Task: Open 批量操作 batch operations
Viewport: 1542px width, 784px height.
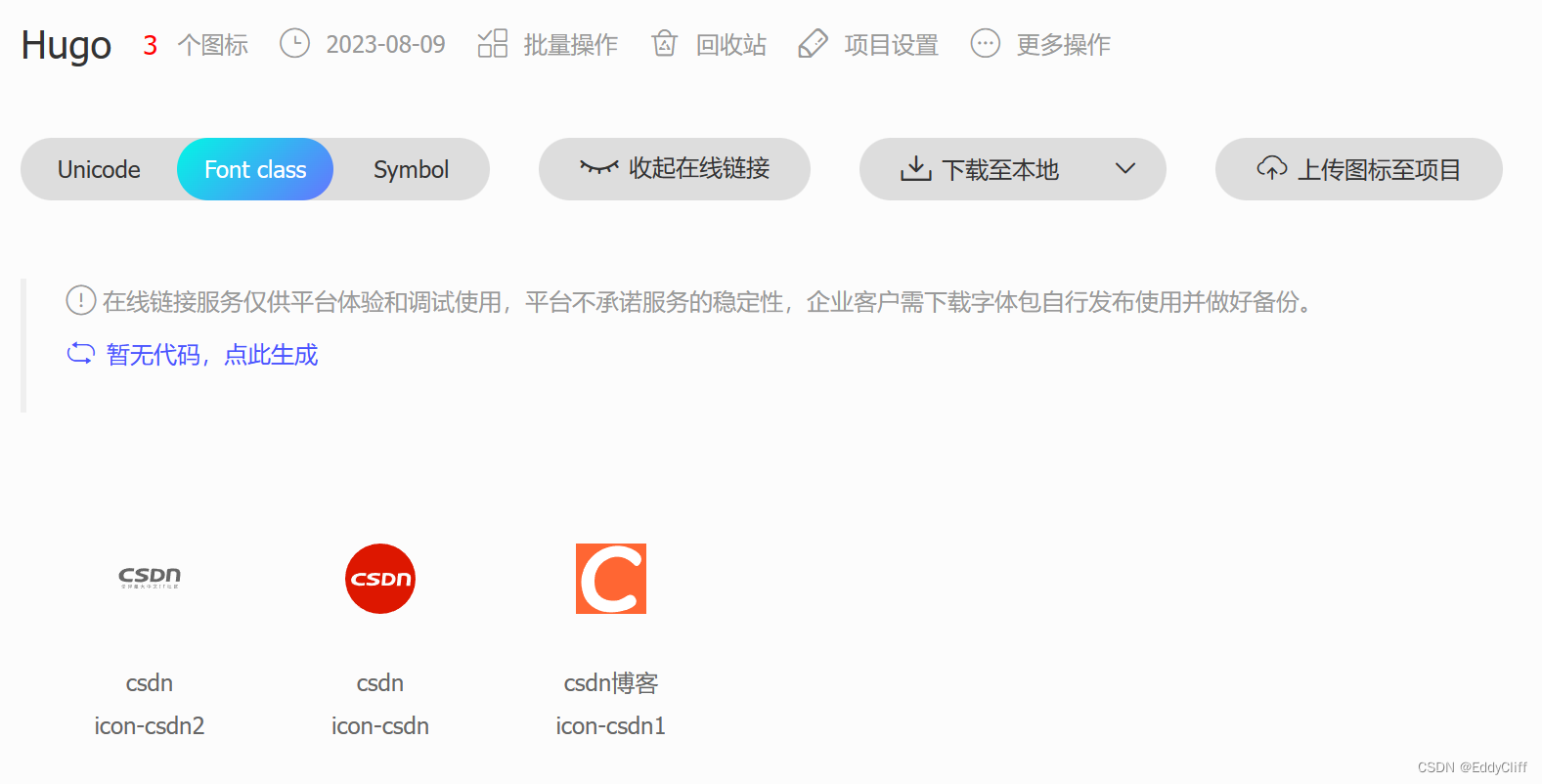Action: tap(570, 45)
